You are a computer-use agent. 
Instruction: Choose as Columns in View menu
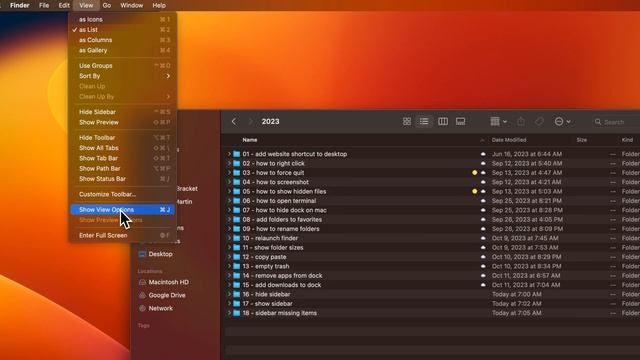coord(122,40)
